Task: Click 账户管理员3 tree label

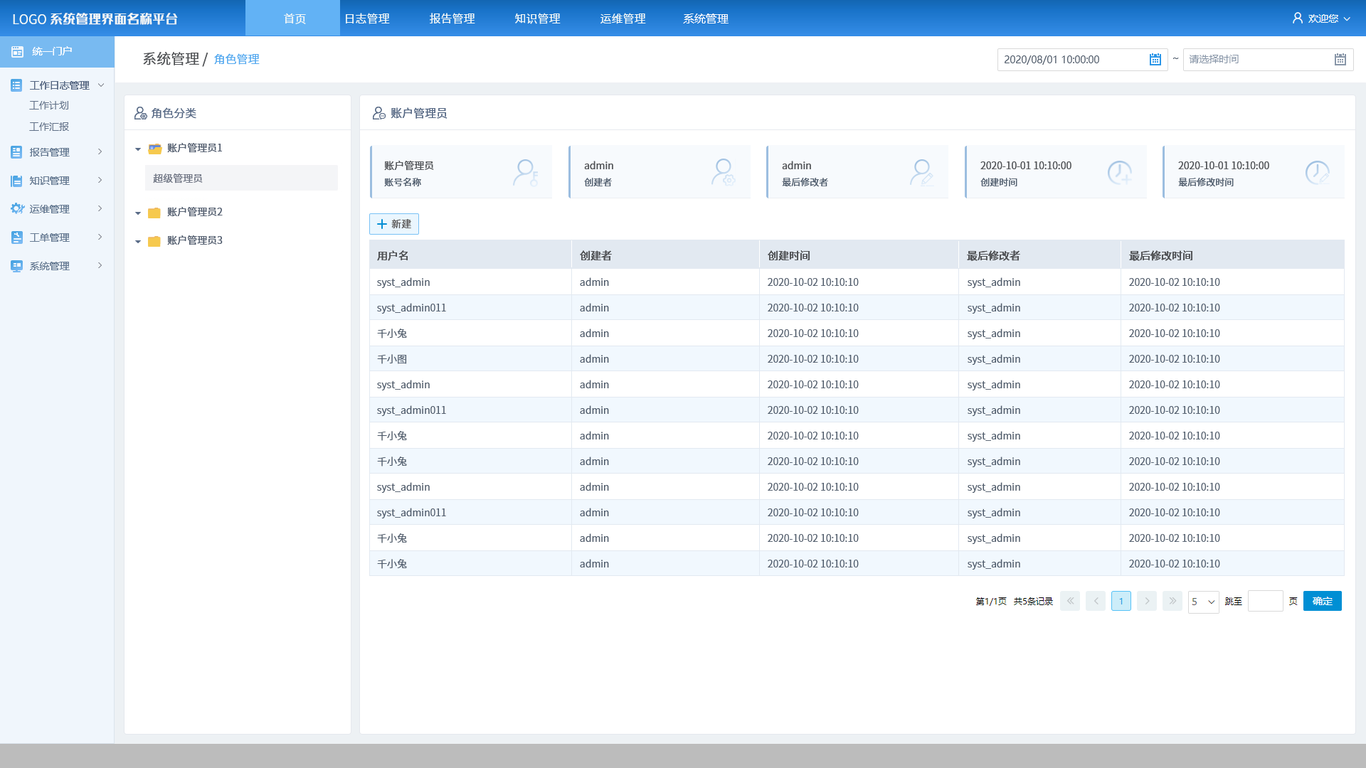Action: tap(195, 240)
